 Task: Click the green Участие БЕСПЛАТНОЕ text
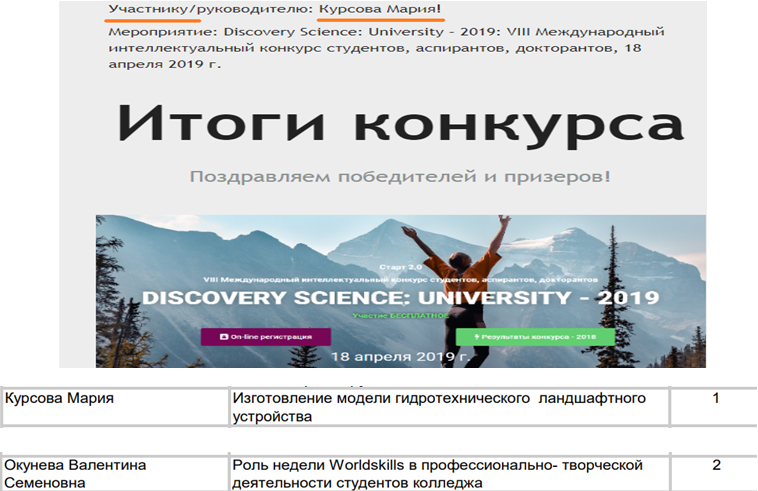tap(400, 316)
